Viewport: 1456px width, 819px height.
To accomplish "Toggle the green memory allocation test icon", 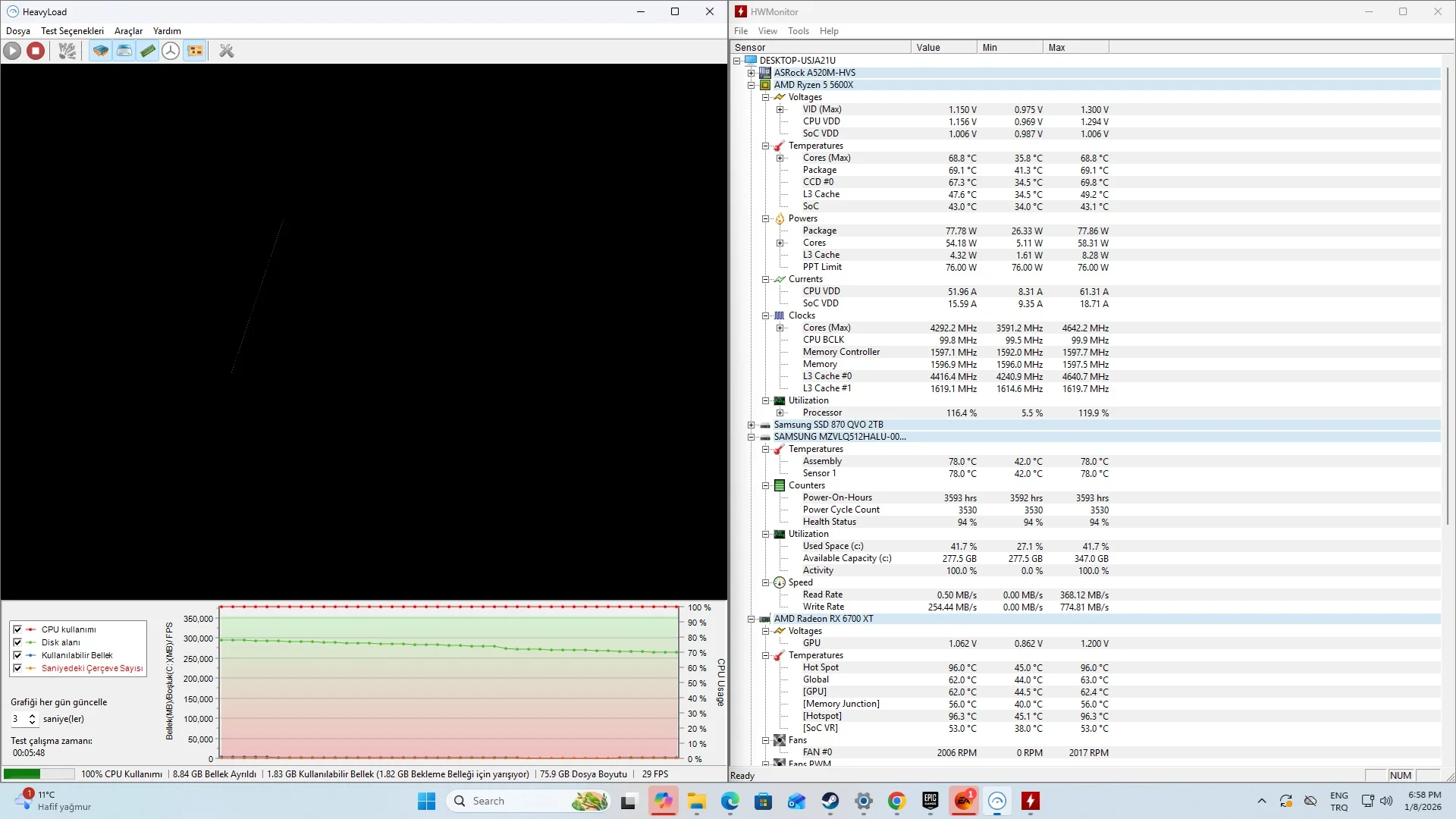I will tap(148, 51).
